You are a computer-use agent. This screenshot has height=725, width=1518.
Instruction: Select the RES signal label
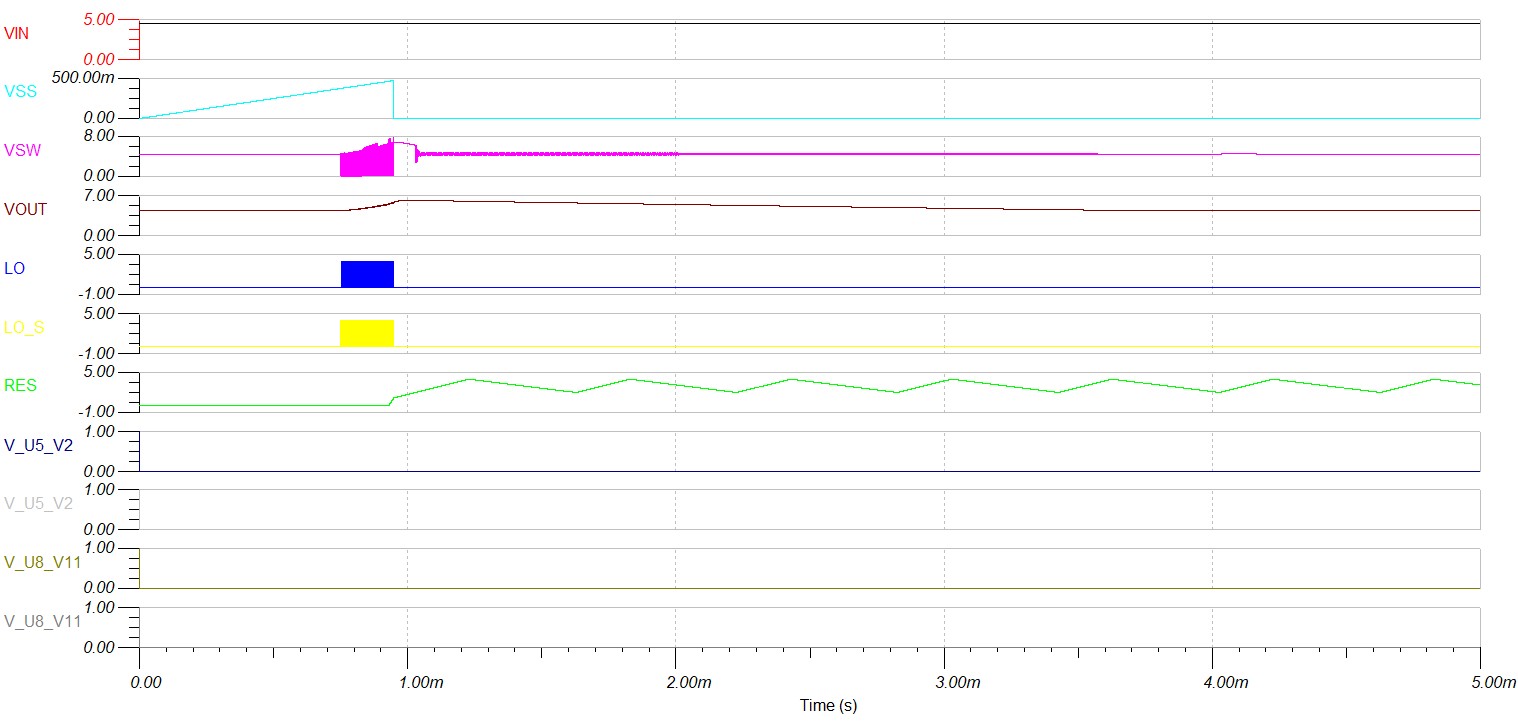click(x=21, y=384)
